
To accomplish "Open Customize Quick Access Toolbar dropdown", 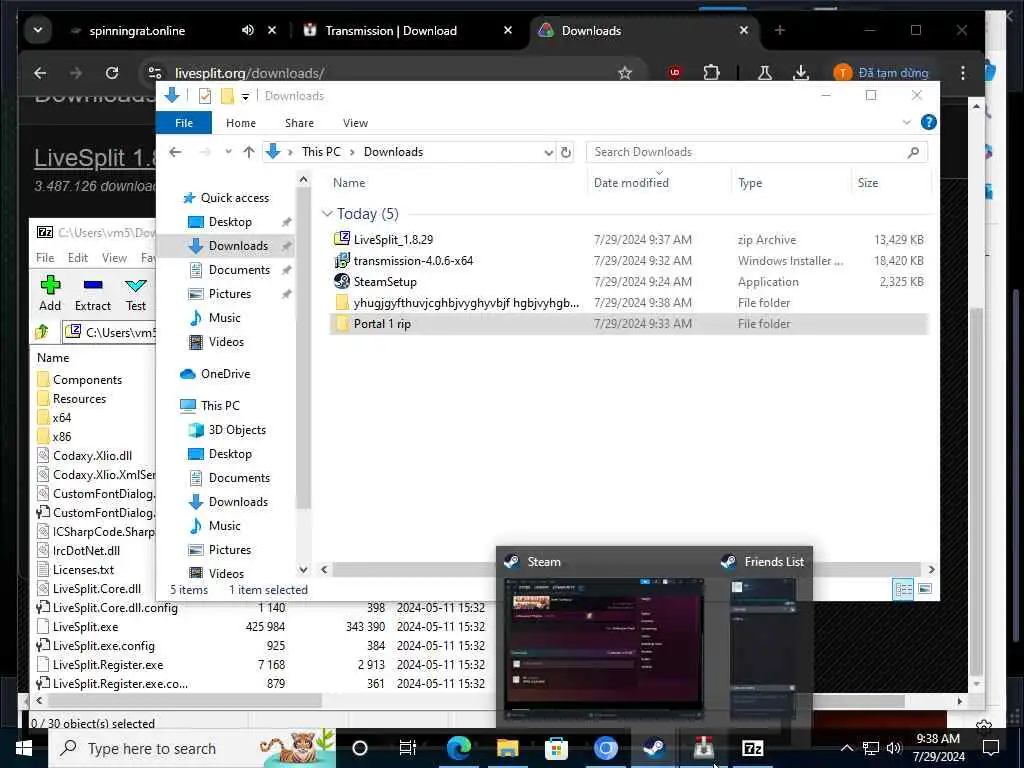I will [246, 97].
